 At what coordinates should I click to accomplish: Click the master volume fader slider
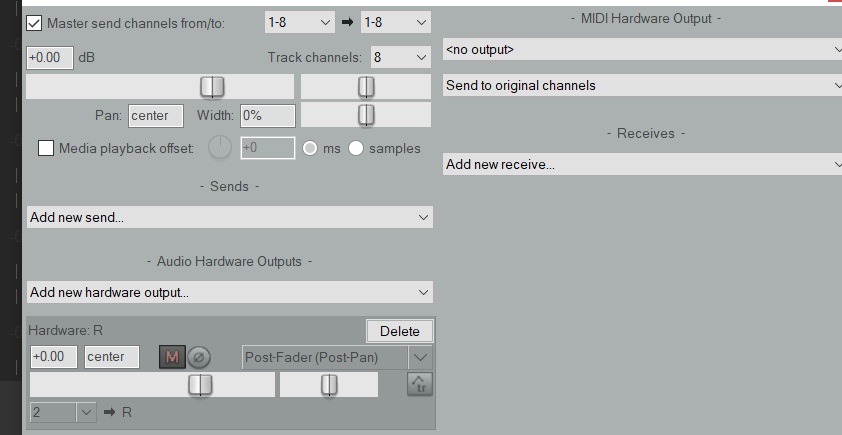[x=212, y=87]
